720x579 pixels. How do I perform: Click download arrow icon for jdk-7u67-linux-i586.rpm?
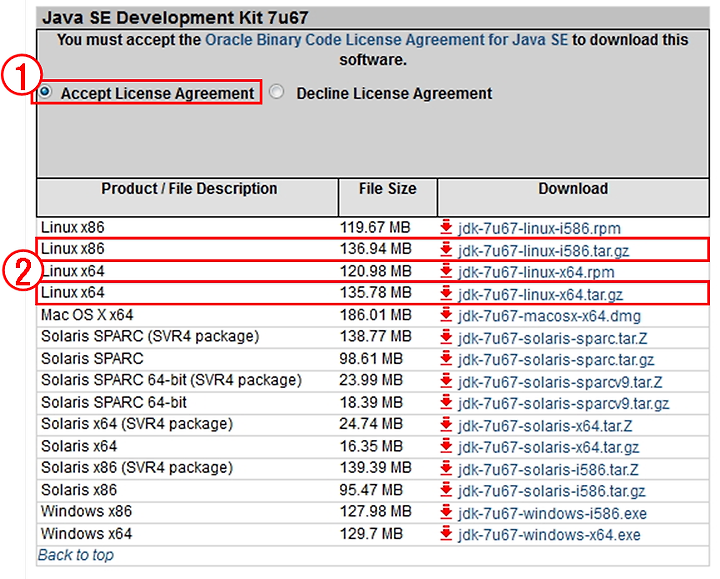(x=446, y=228)
